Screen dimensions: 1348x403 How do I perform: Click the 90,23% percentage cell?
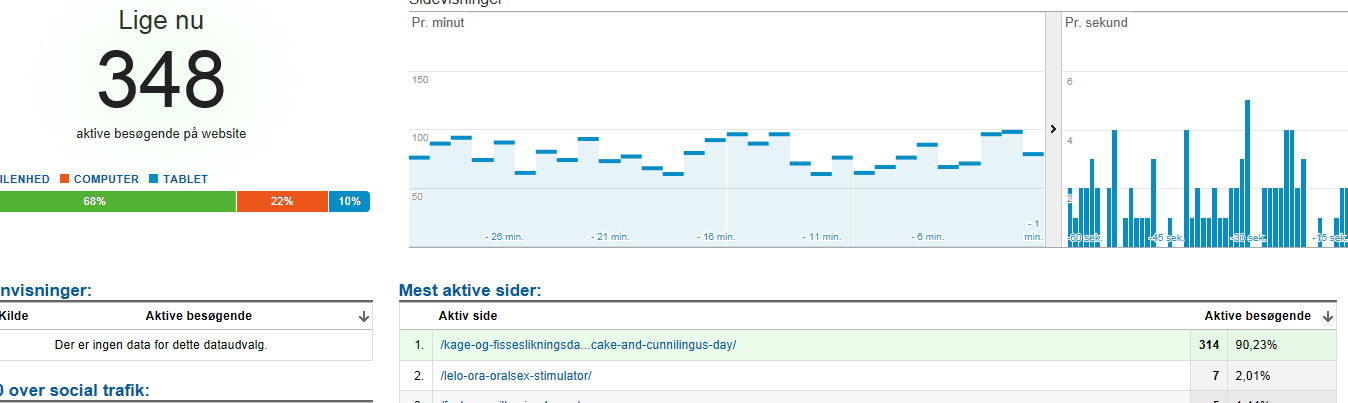pos(1254,345)
